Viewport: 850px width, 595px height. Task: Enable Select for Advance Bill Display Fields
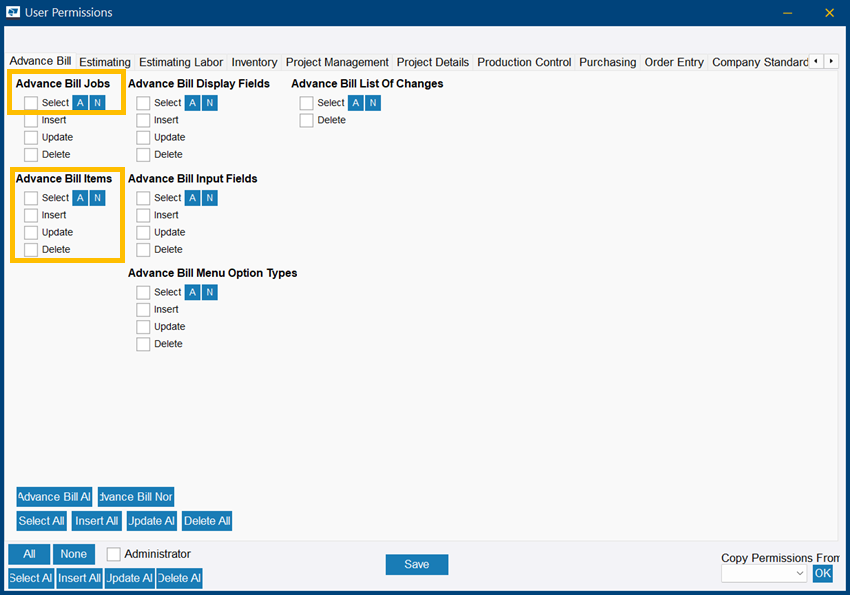[x=143, y=103]
